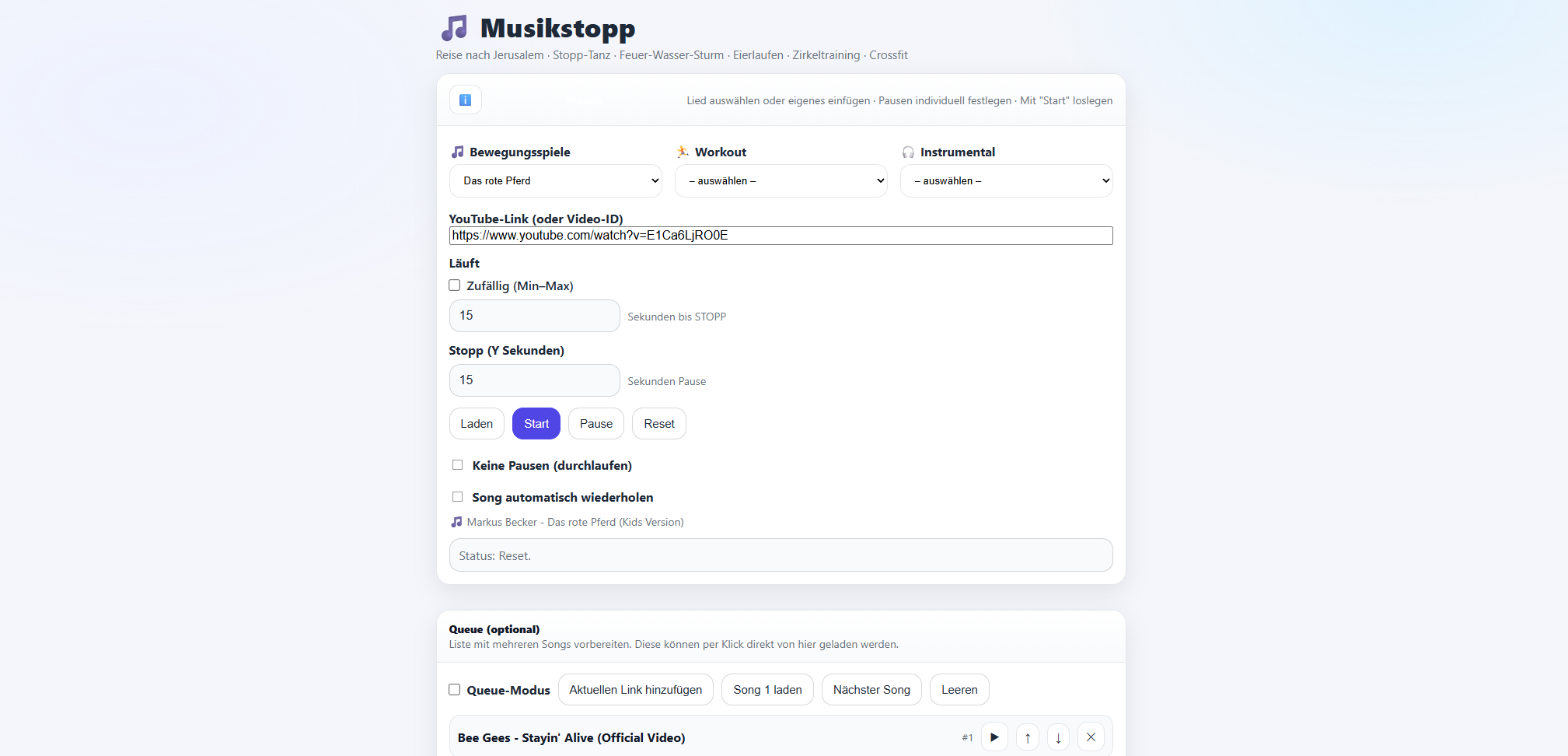Move Stayin' Alive up in queue
The image size is (1568, 756).
pos(1027,737)
